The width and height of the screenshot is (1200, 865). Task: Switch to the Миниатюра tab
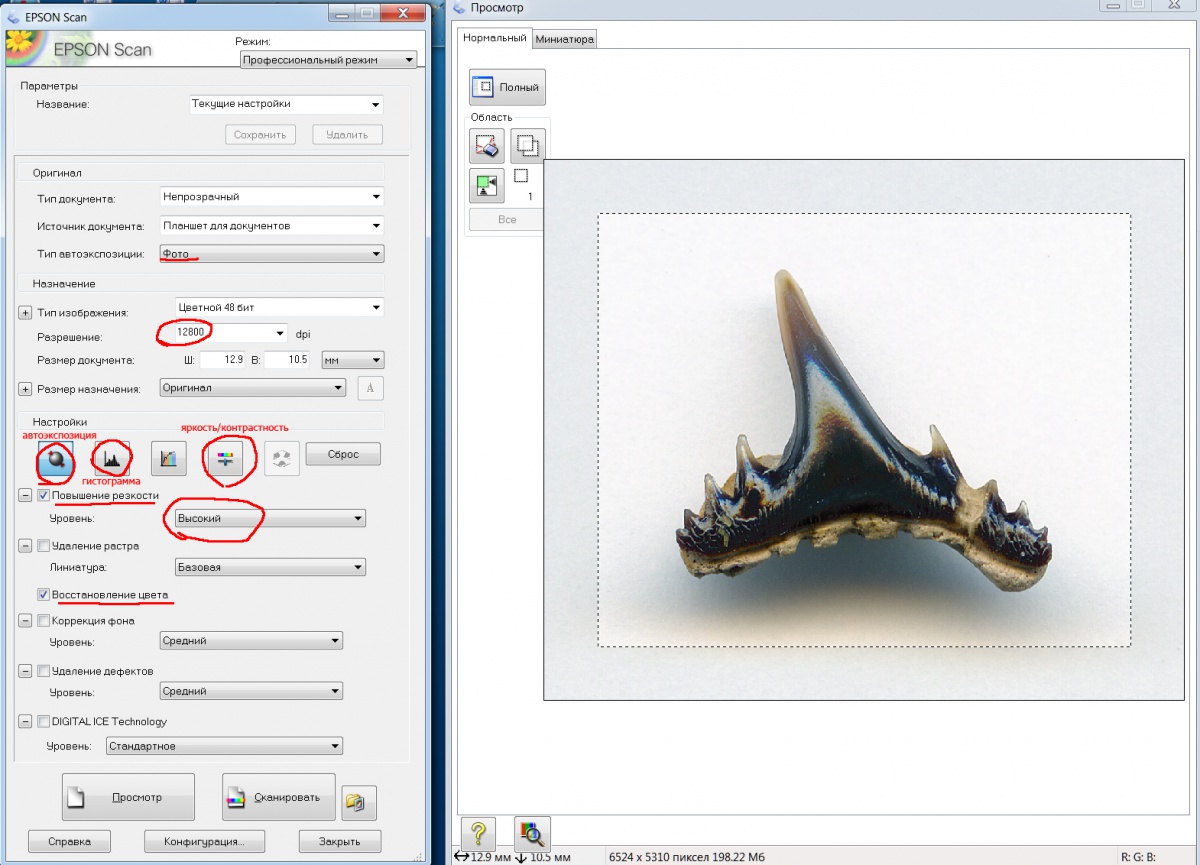coord(564,39)
